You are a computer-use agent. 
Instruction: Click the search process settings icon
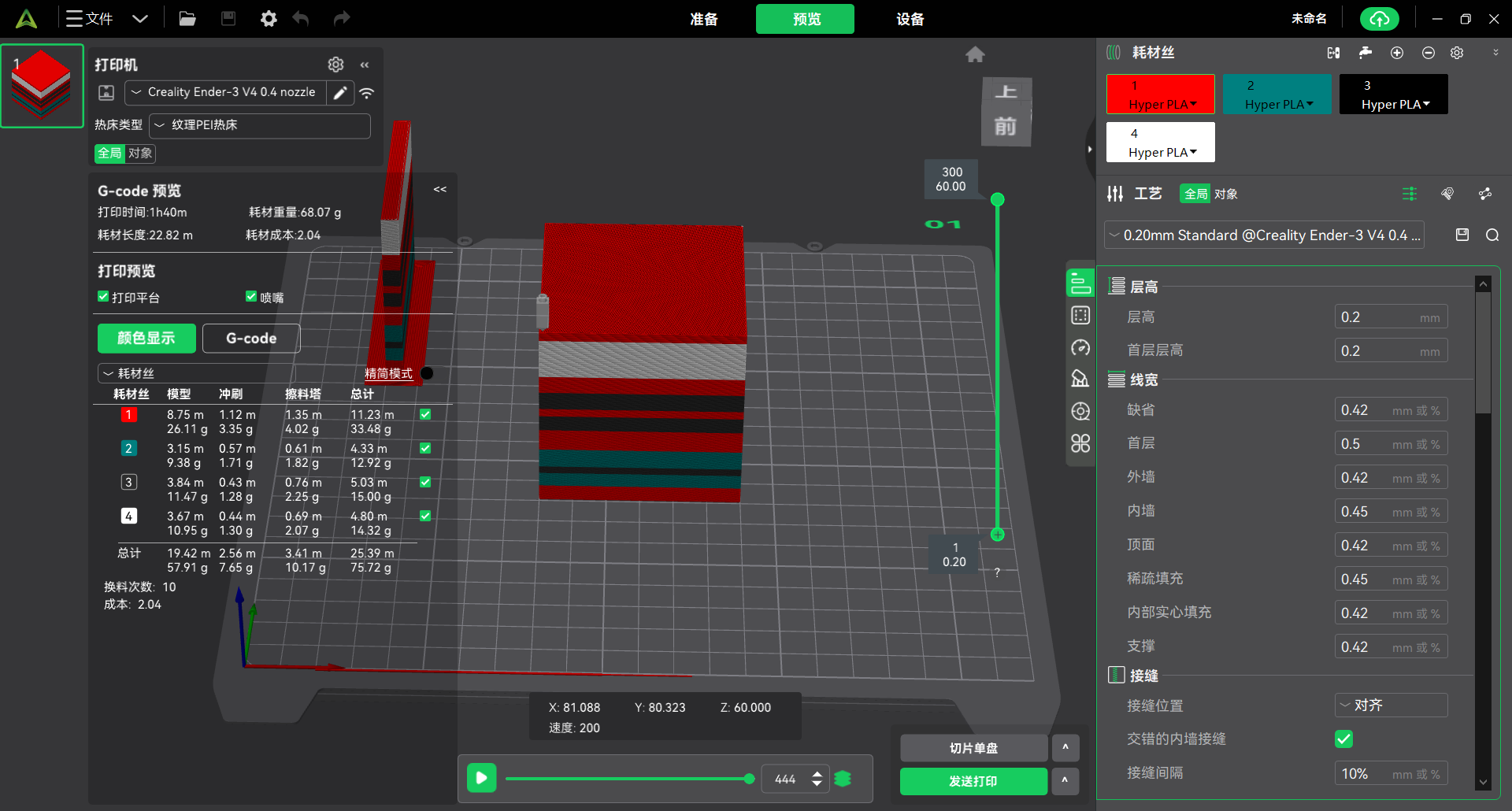coord(1492,235)
